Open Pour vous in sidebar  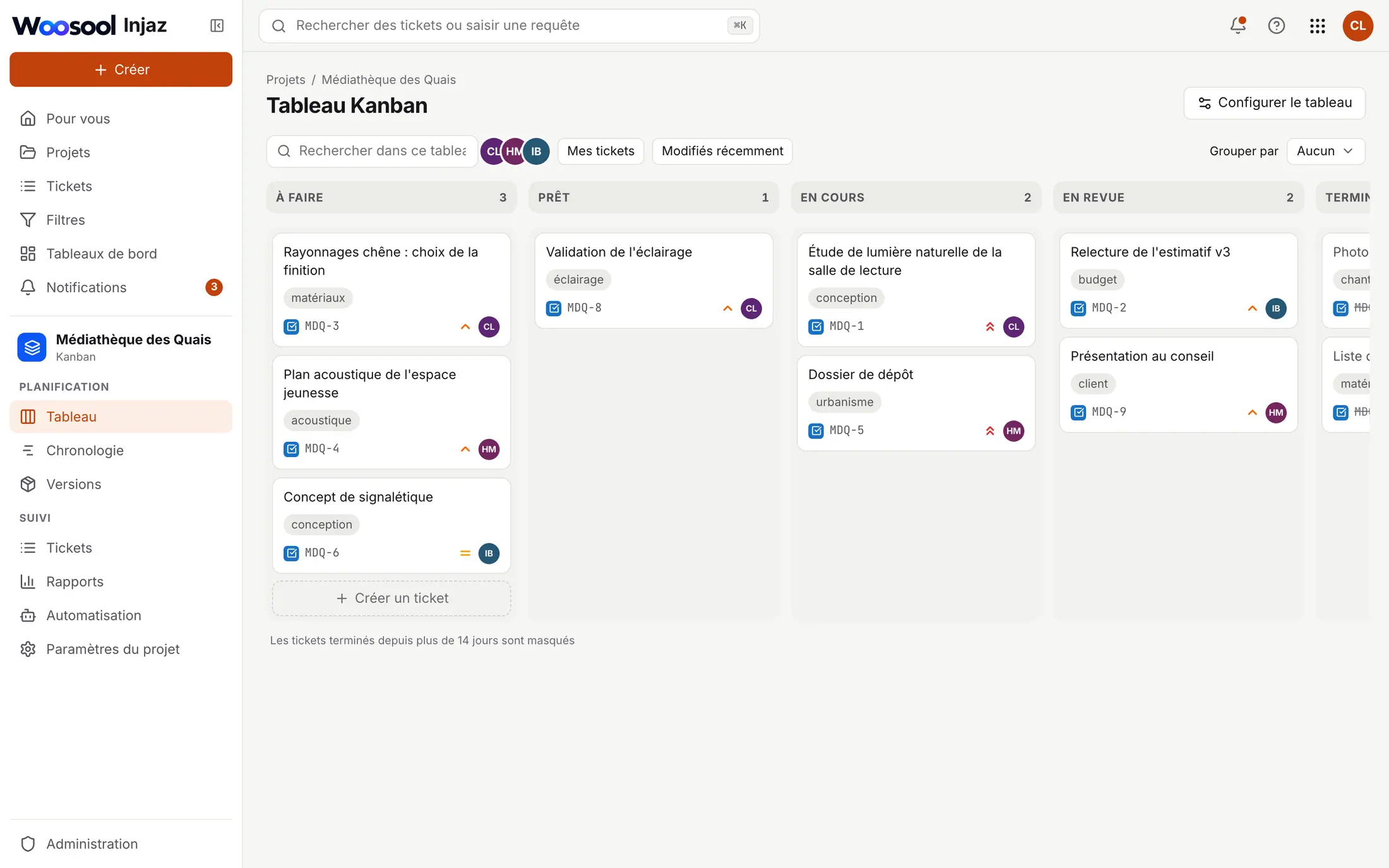point(121,119)
